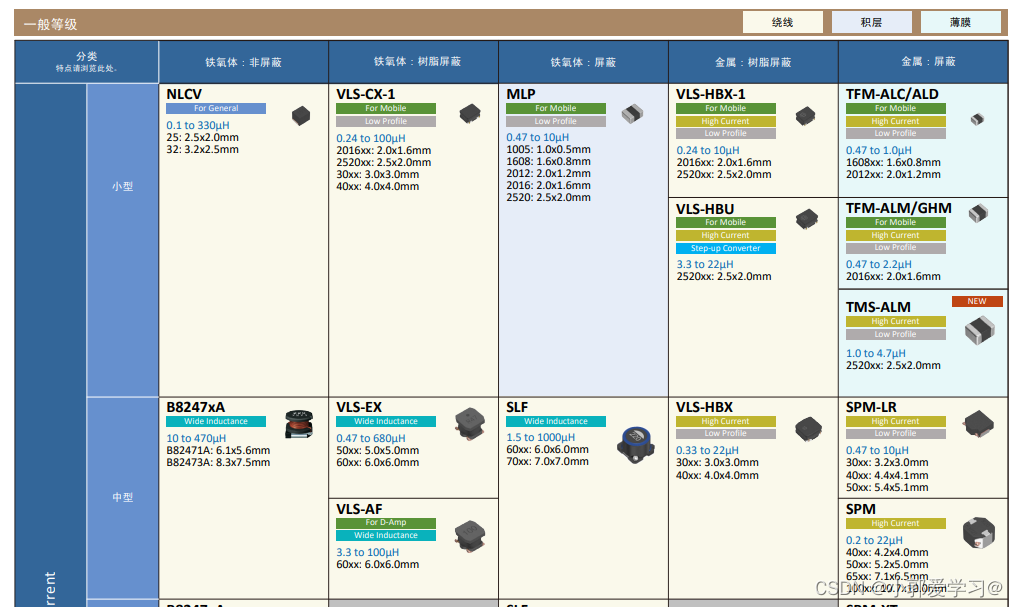
Task: Open the TFM-ALM/GHM product title
Action: (899, 208)
